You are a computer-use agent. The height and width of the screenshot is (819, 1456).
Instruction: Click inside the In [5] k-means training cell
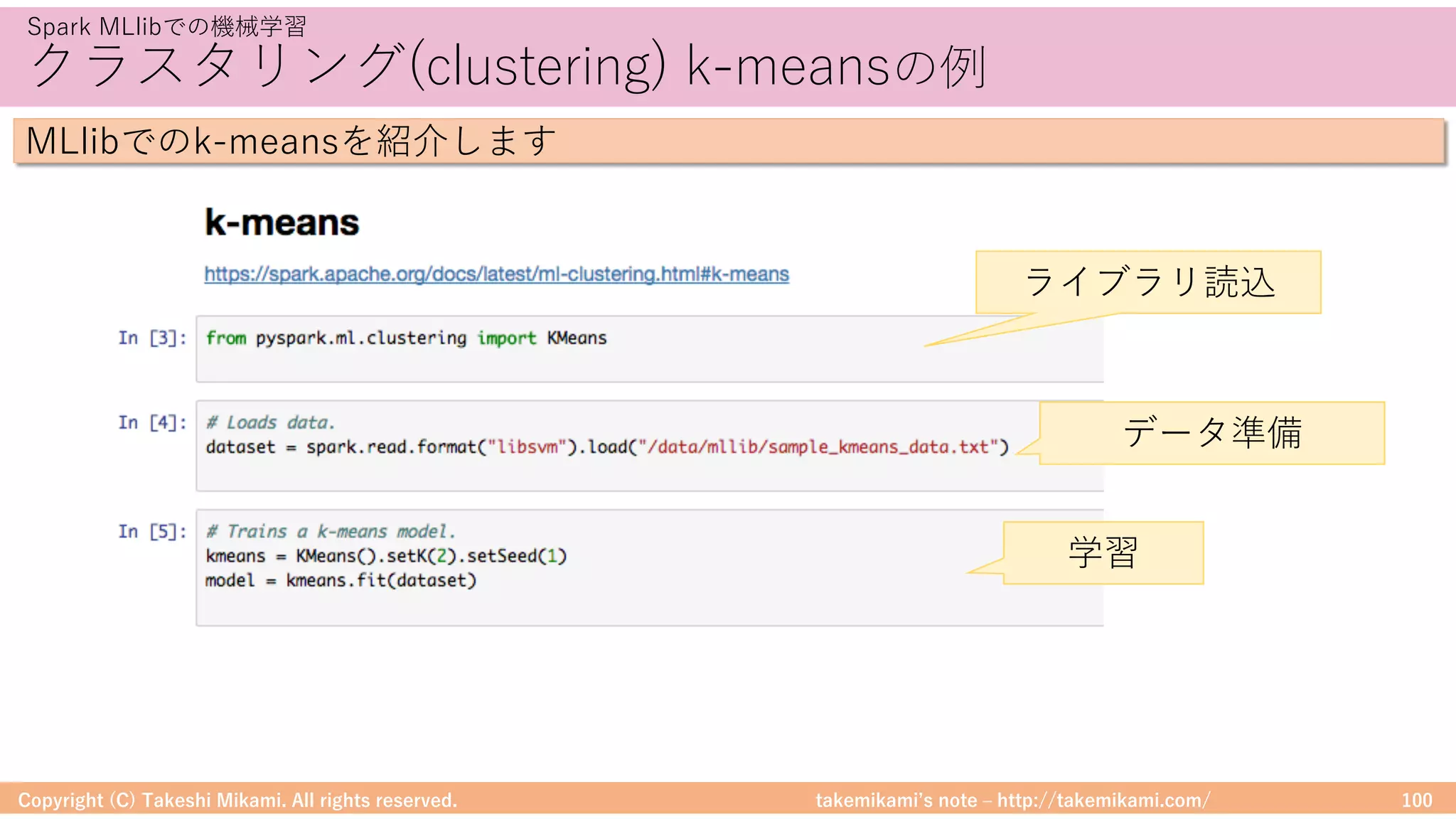[x=650, y=568]
